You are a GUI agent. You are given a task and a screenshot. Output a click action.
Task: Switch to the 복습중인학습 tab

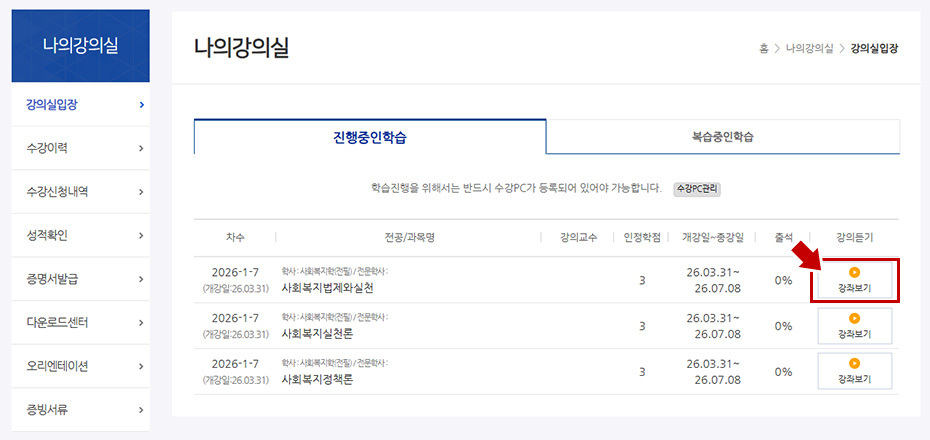(722, 137)
